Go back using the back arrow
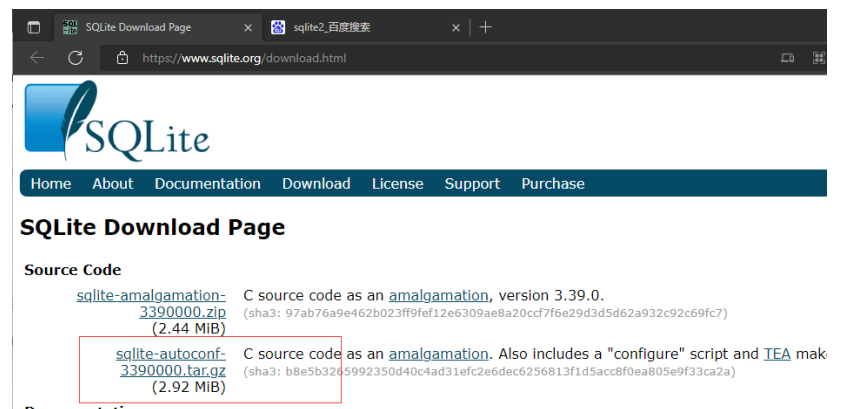 click(x=37, y=58)
